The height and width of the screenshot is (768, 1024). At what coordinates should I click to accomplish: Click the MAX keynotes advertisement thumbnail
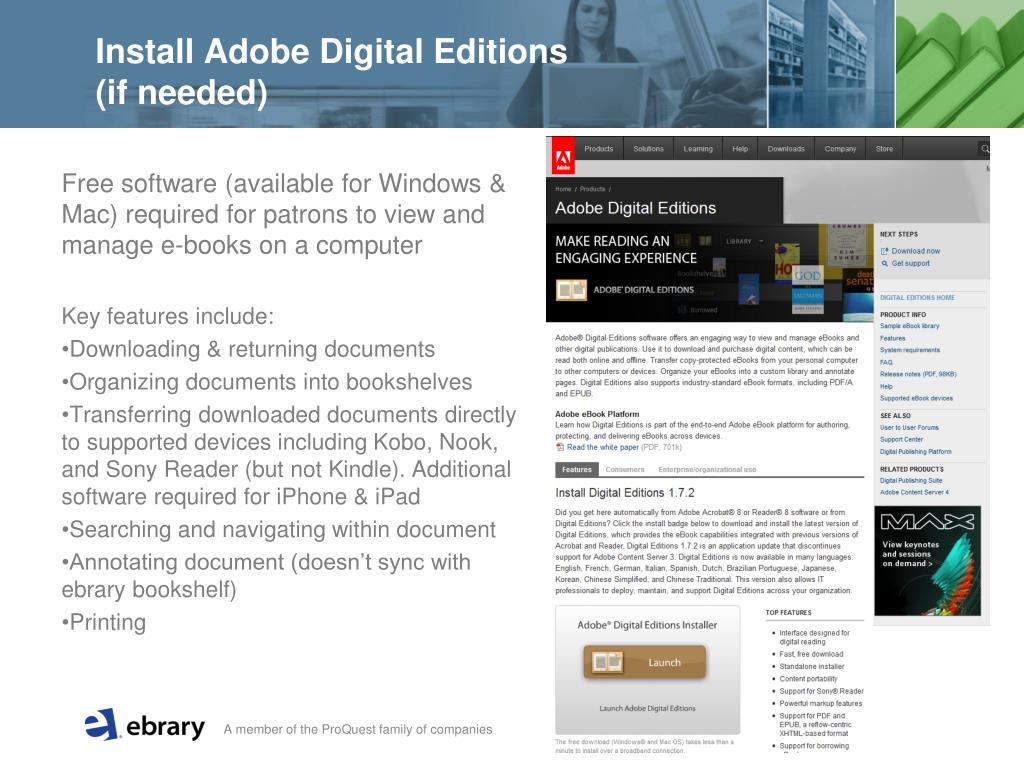pyautogui.click(x=927, y=561)
